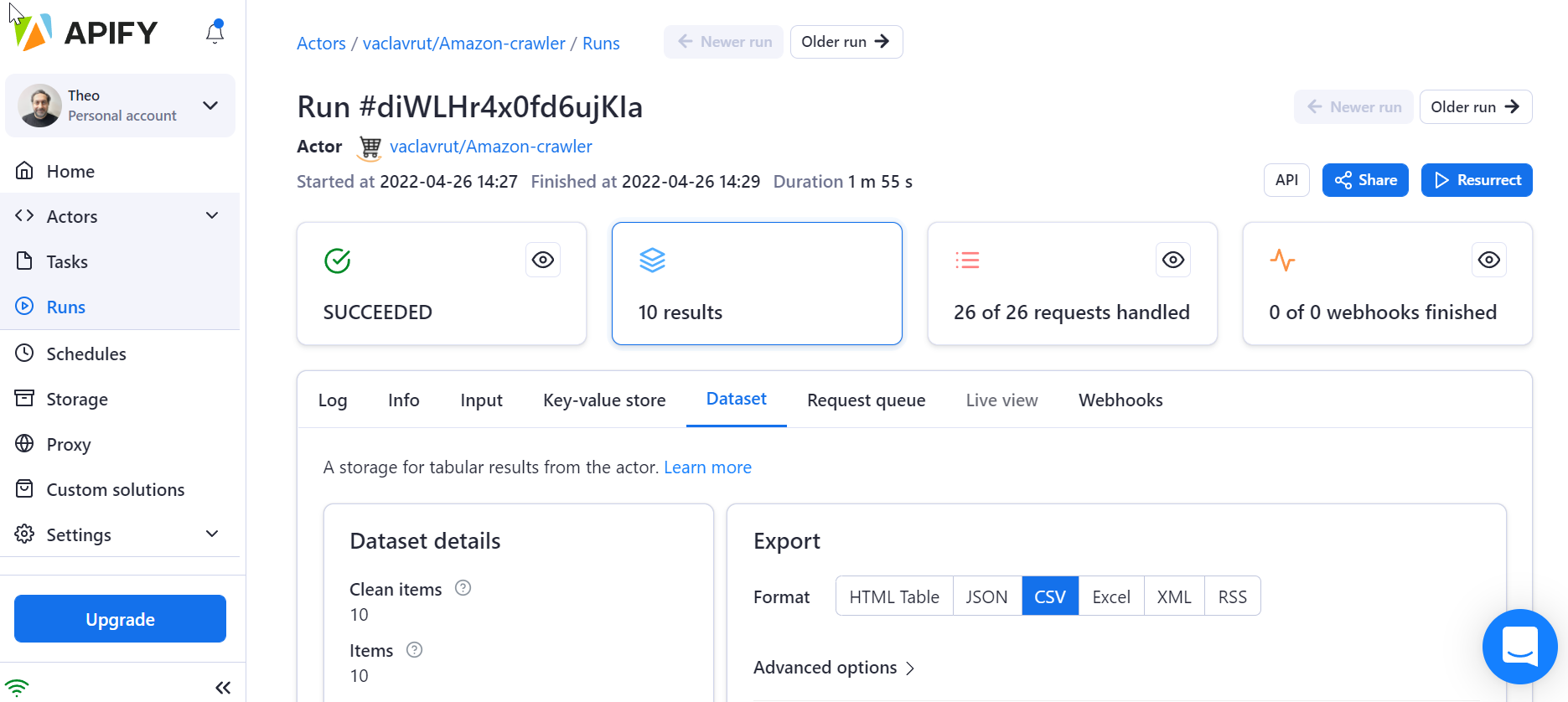Click the layers icon on results card
Viewport: 1568px width, 702px height.
pos(652,261)
